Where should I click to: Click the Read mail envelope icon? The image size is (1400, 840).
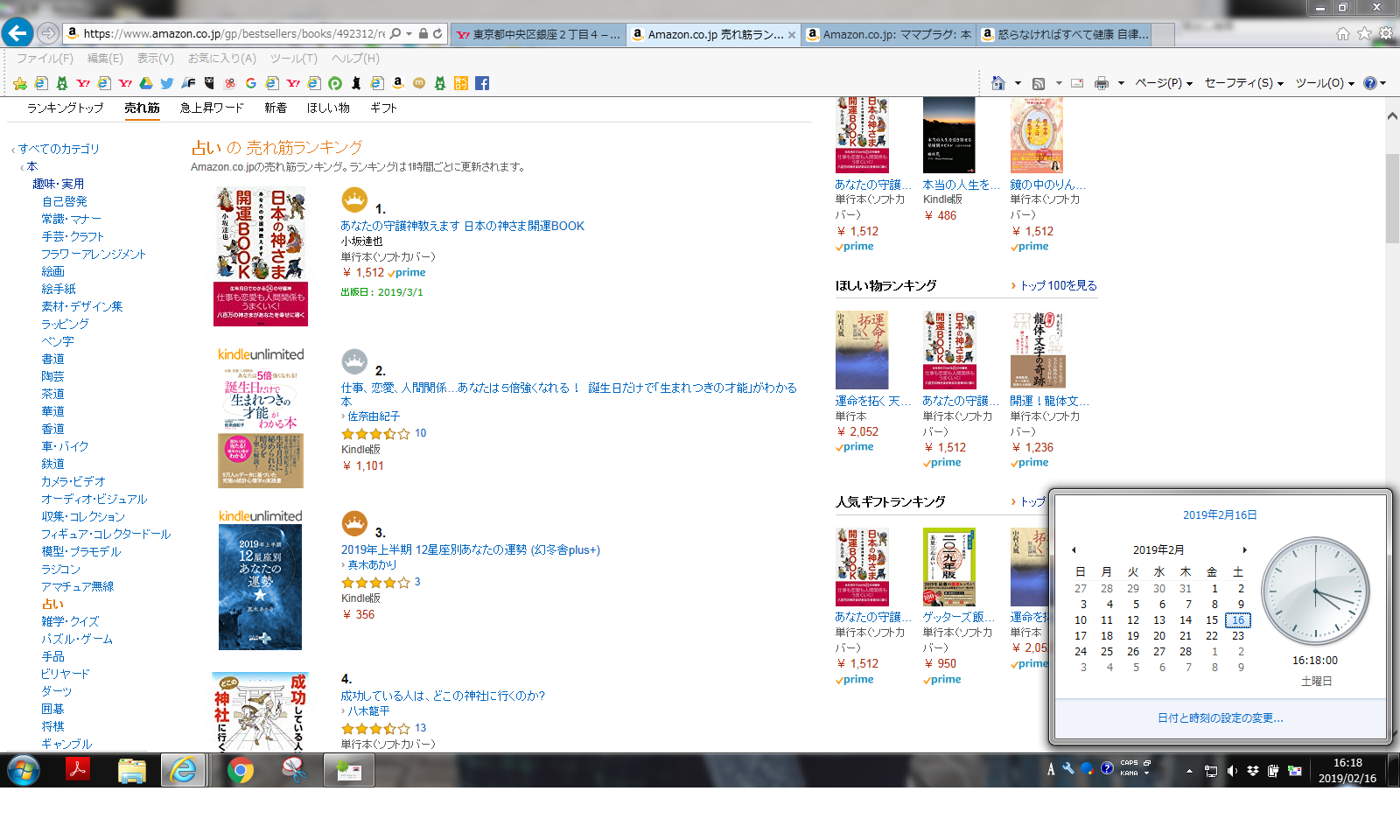(1077, 83)
